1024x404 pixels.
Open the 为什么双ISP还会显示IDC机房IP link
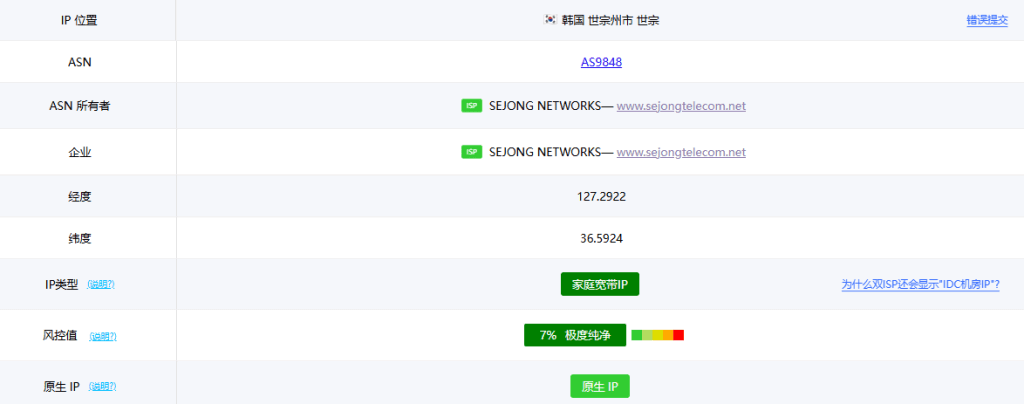[920, 285]
